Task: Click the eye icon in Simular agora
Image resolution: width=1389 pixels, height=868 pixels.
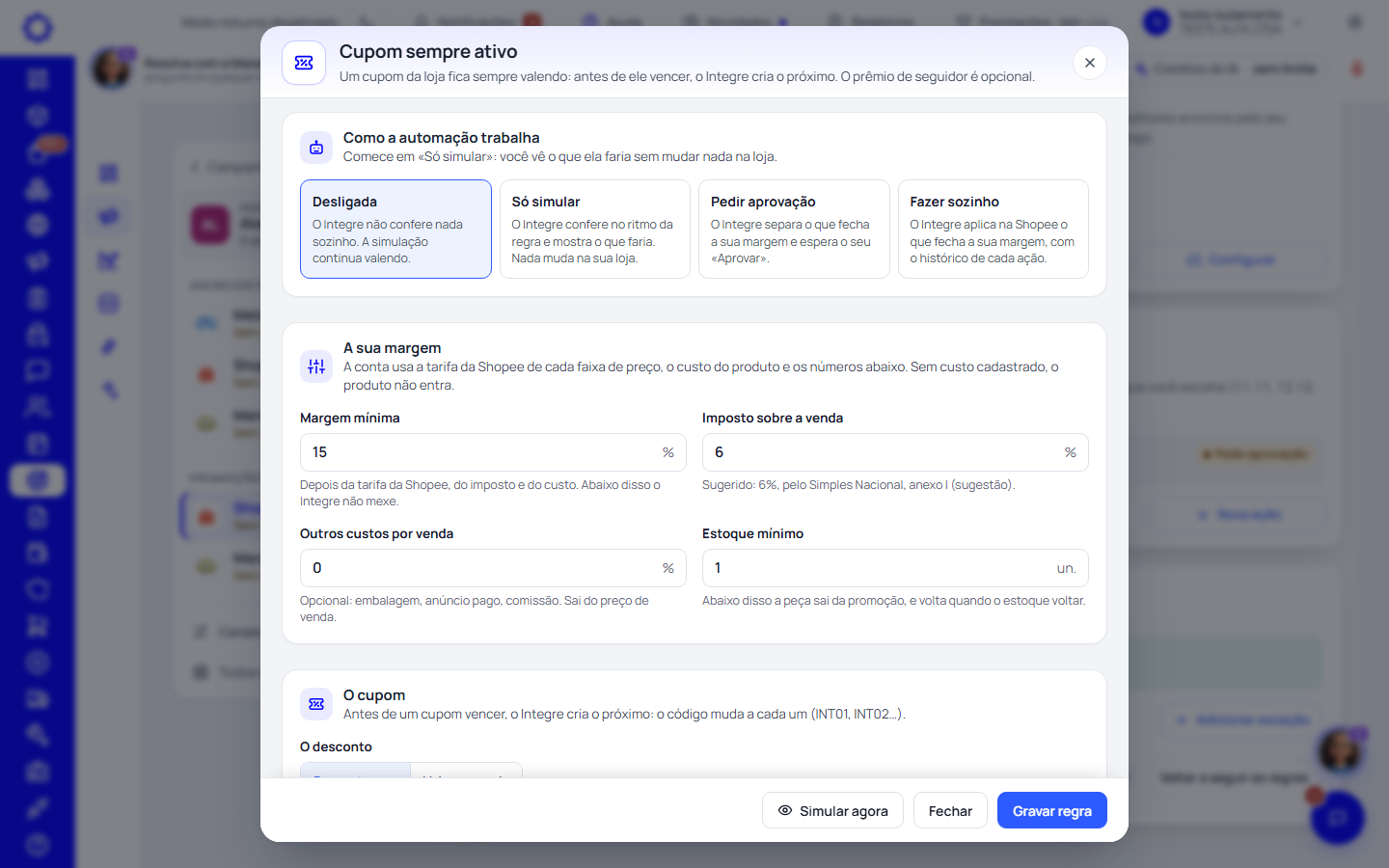Action: (785, 810)
